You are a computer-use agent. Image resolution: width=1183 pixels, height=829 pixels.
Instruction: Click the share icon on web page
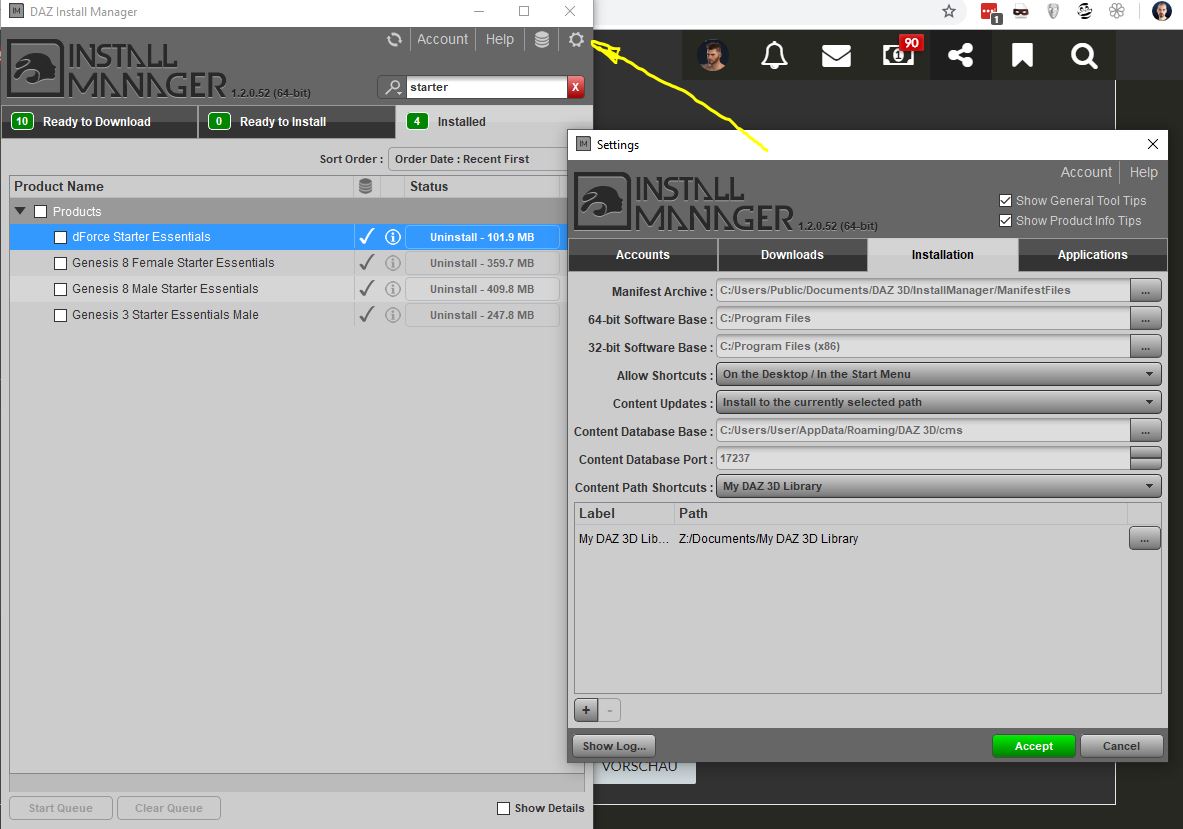[960, 55]
